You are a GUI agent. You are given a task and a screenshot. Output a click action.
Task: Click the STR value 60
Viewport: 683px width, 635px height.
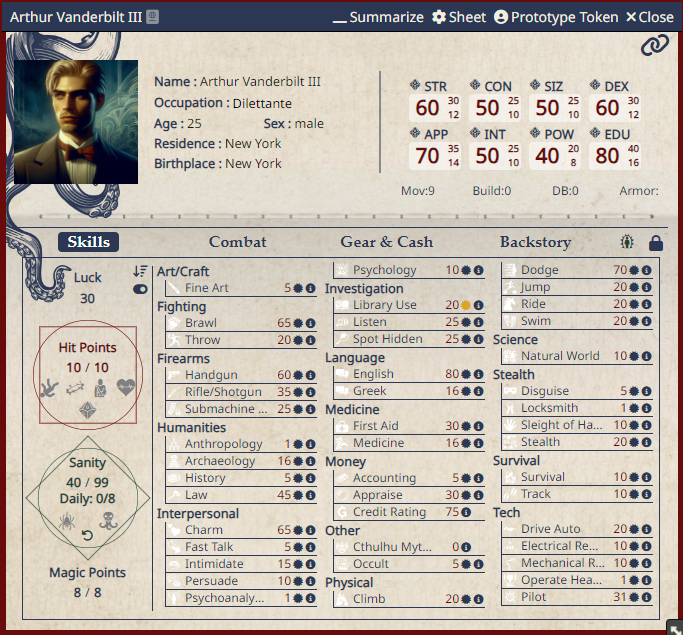tap(427, 108)
